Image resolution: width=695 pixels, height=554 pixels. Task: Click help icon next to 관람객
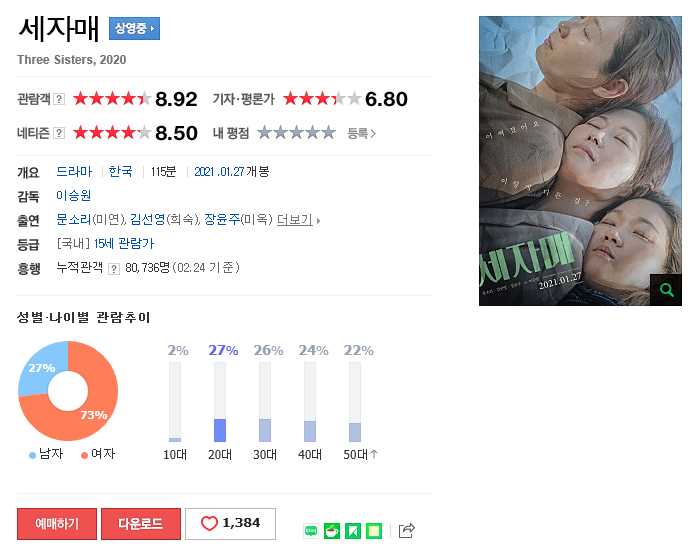59,99
